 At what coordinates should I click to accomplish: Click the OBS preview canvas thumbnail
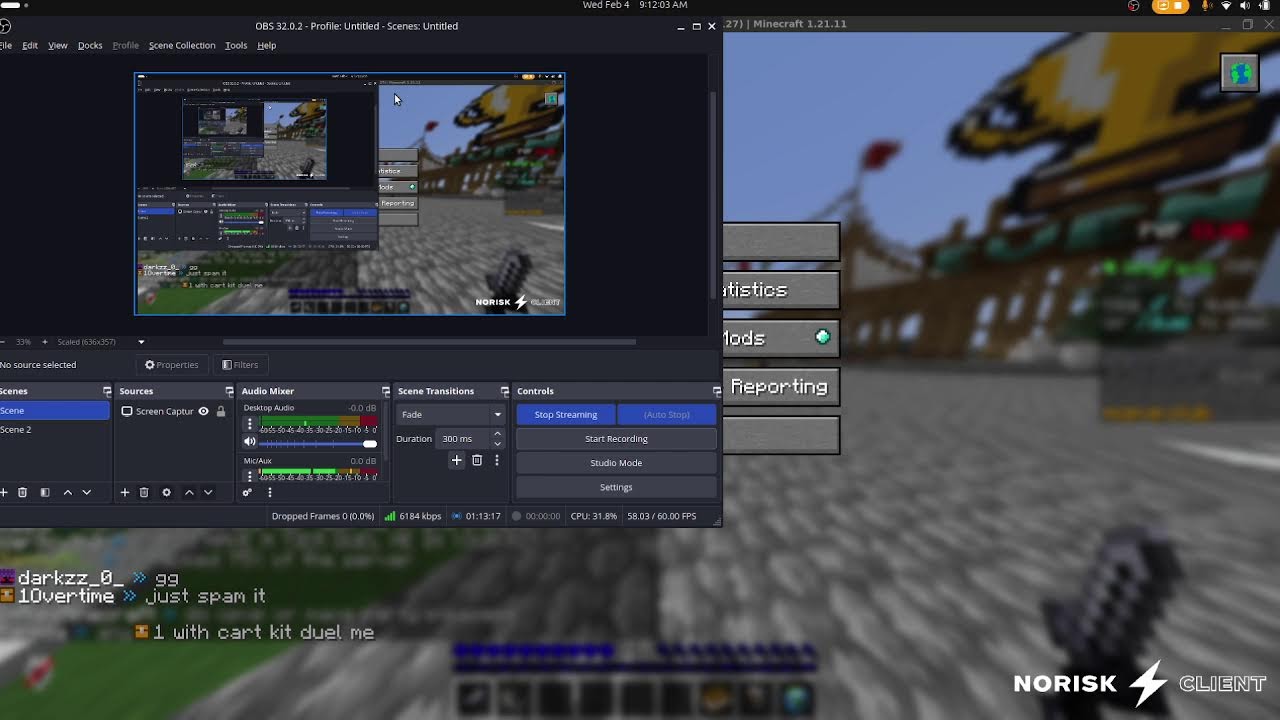350,194
